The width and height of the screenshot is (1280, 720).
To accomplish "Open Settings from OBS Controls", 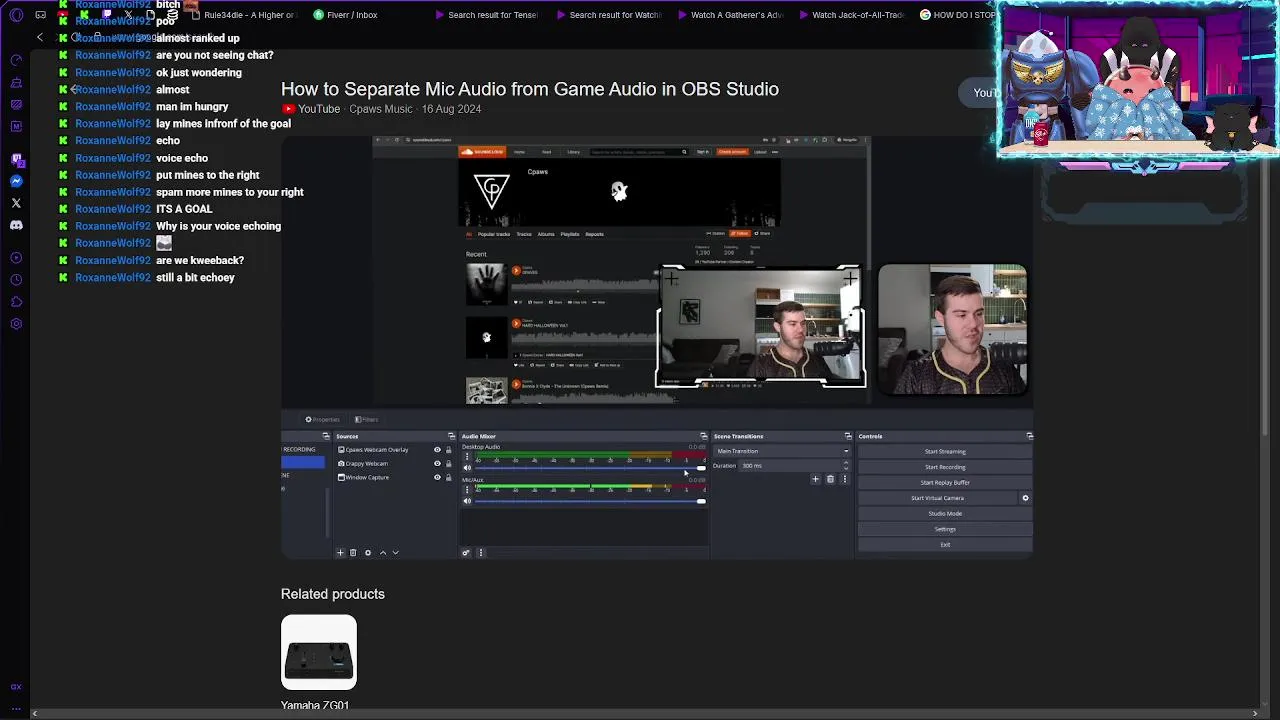I will click(x=945, y=529).
